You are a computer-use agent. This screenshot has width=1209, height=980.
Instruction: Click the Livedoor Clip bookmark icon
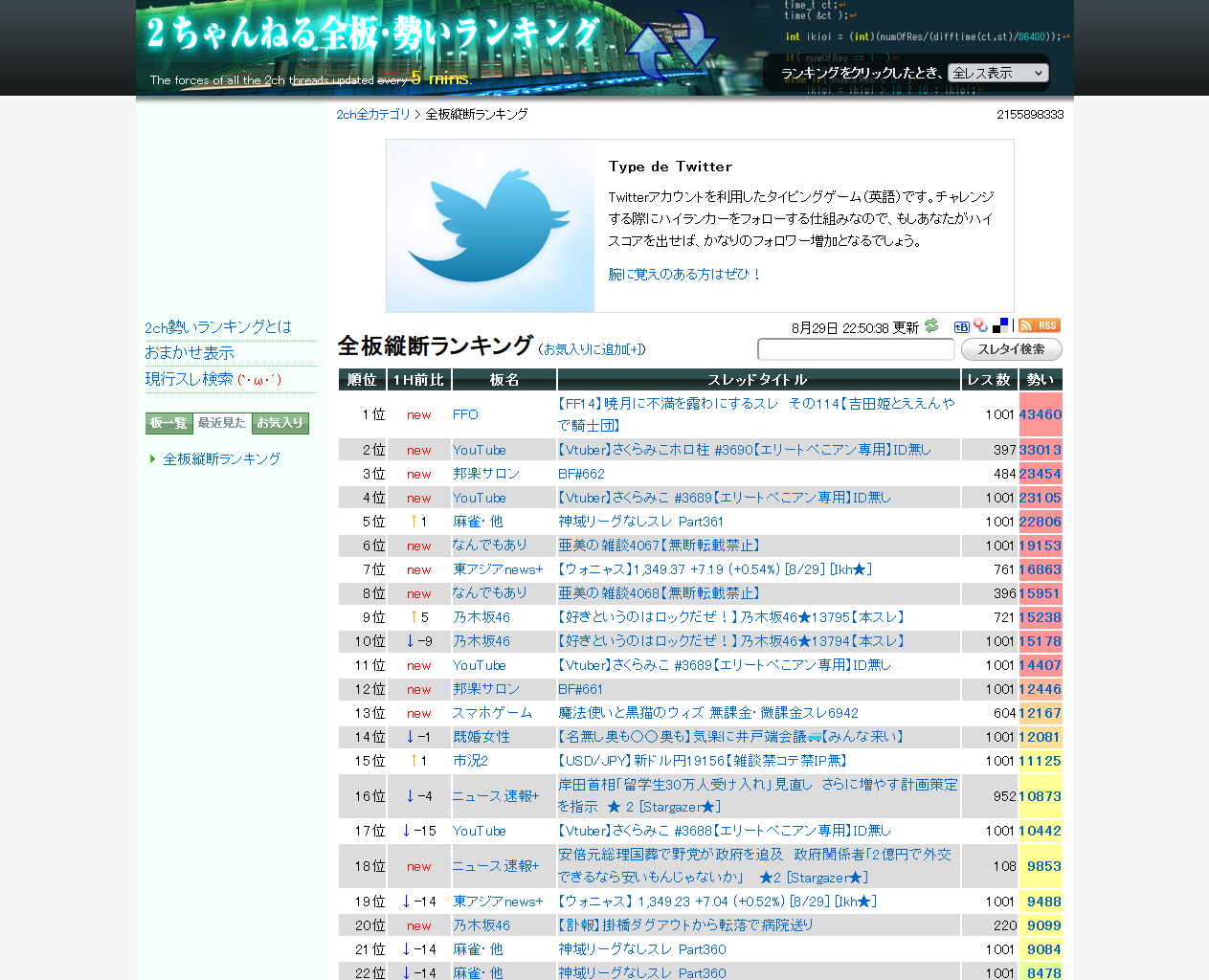tap(980, 325)
